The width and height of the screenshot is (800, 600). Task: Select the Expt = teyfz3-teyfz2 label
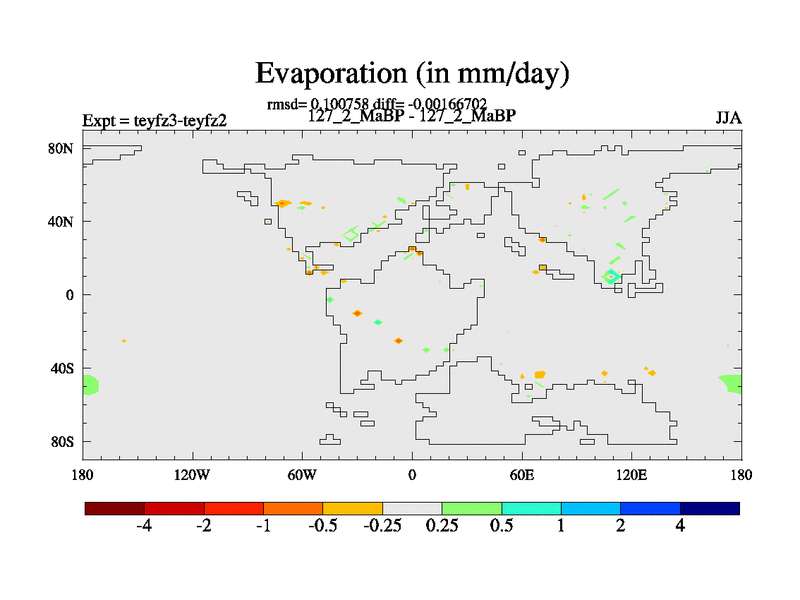pyautogui.click(x=154, y=121)
